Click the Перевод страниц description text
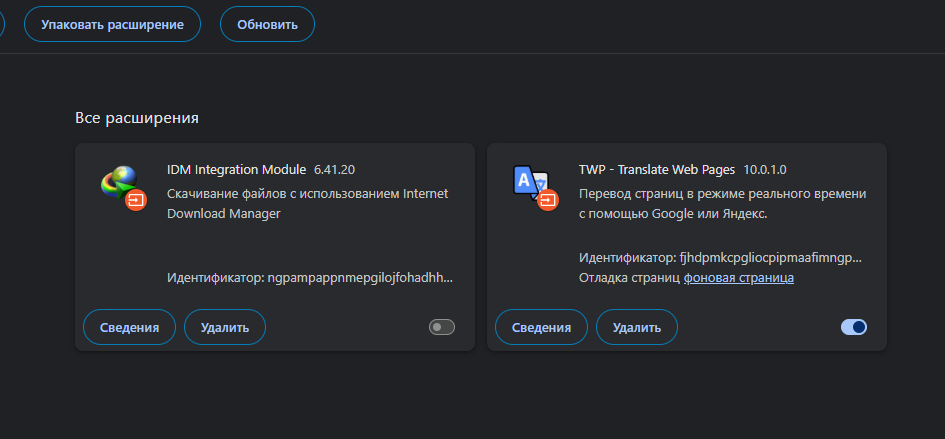The width and height of the screenshot is (945, 439). [723, 204]
